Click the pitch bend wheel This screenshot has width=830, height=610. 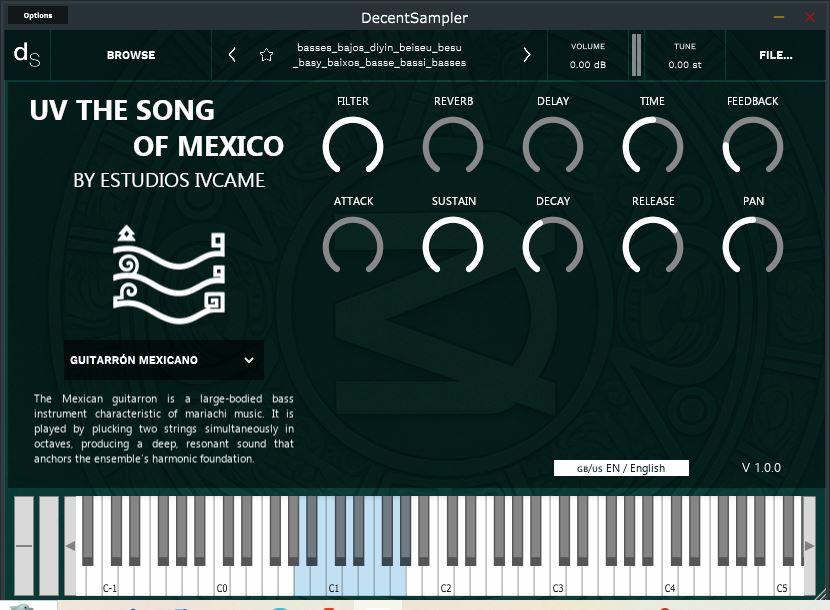point(24,545)
